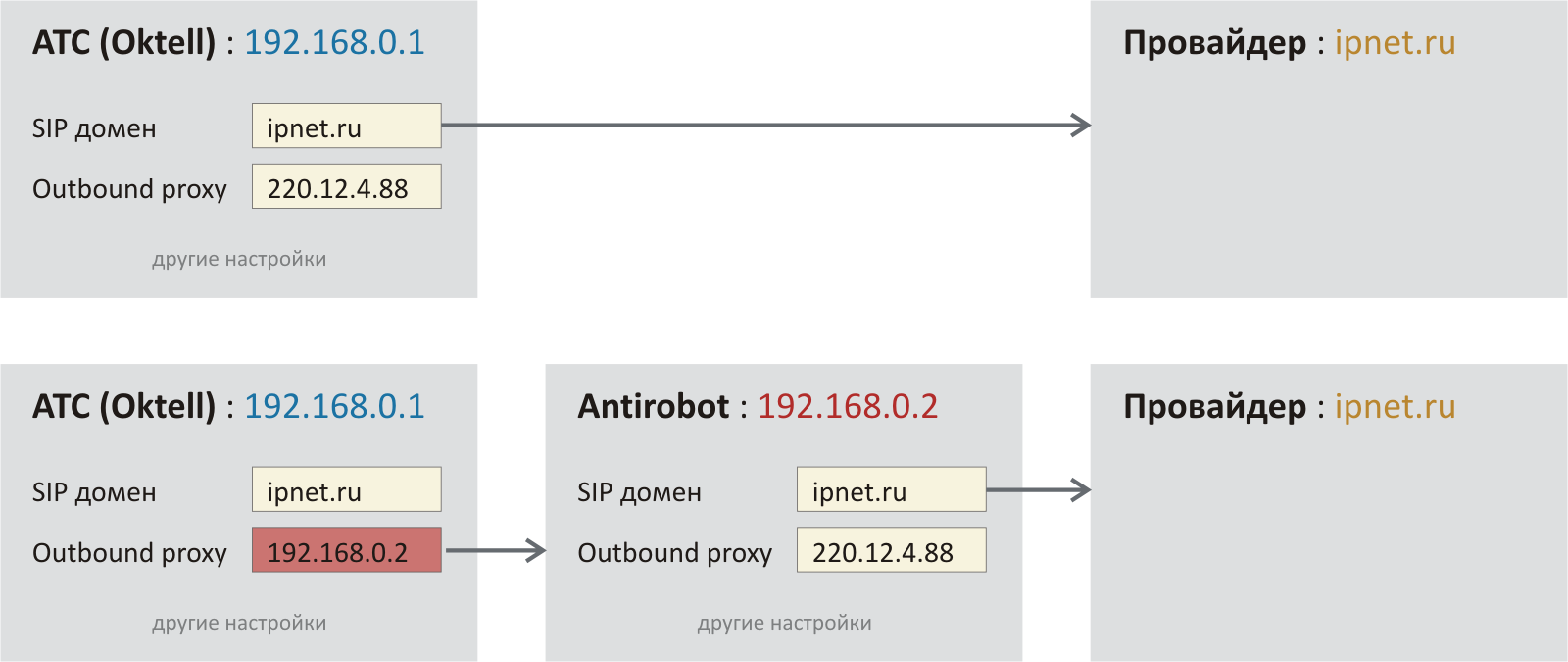1568x662 pixels.
Task: Click the SIP домен field in the bottom АТС panel
Action: [x=346, y=490]
